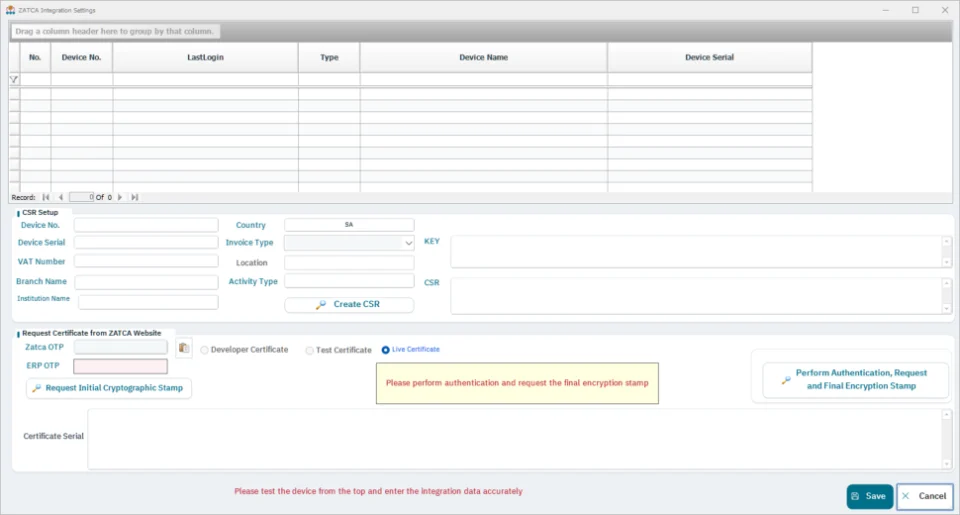The height and width of the screenshot is (515, 960).
Task: Save the integration settings
Action: tap(869, 497)
